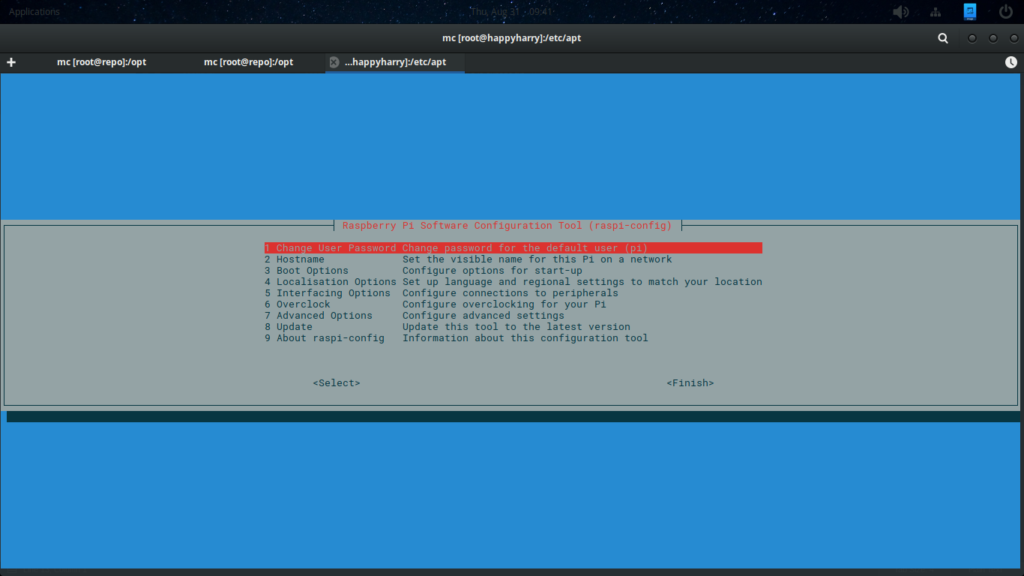
Task: Click 'Set up language and regional settings' description
Action: coord(582,282)
